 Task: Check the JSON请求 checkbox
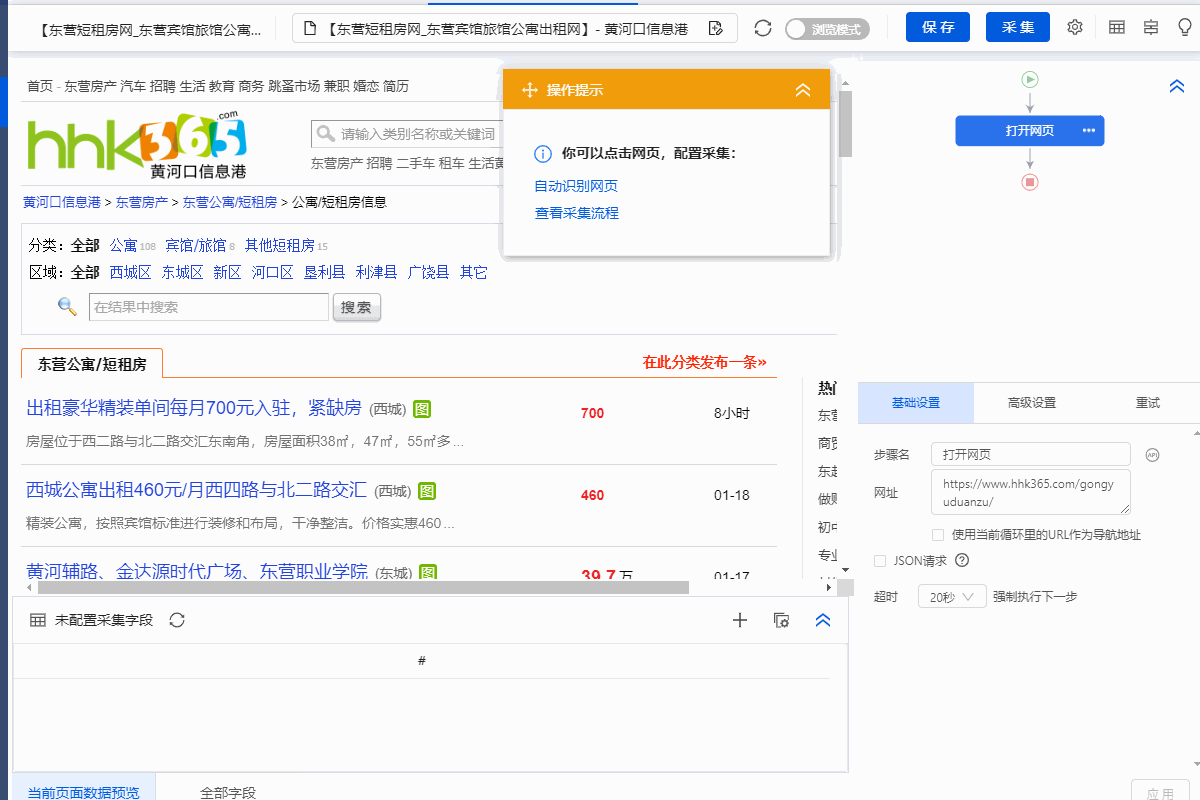click(880, 561)
